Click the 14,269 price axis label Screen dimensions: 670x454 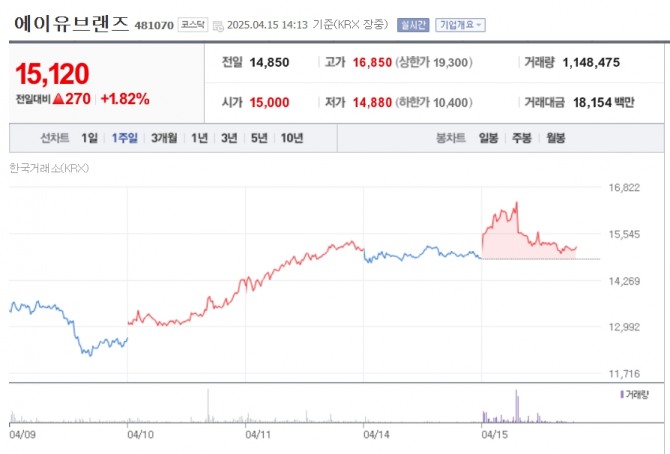point(624,281)
